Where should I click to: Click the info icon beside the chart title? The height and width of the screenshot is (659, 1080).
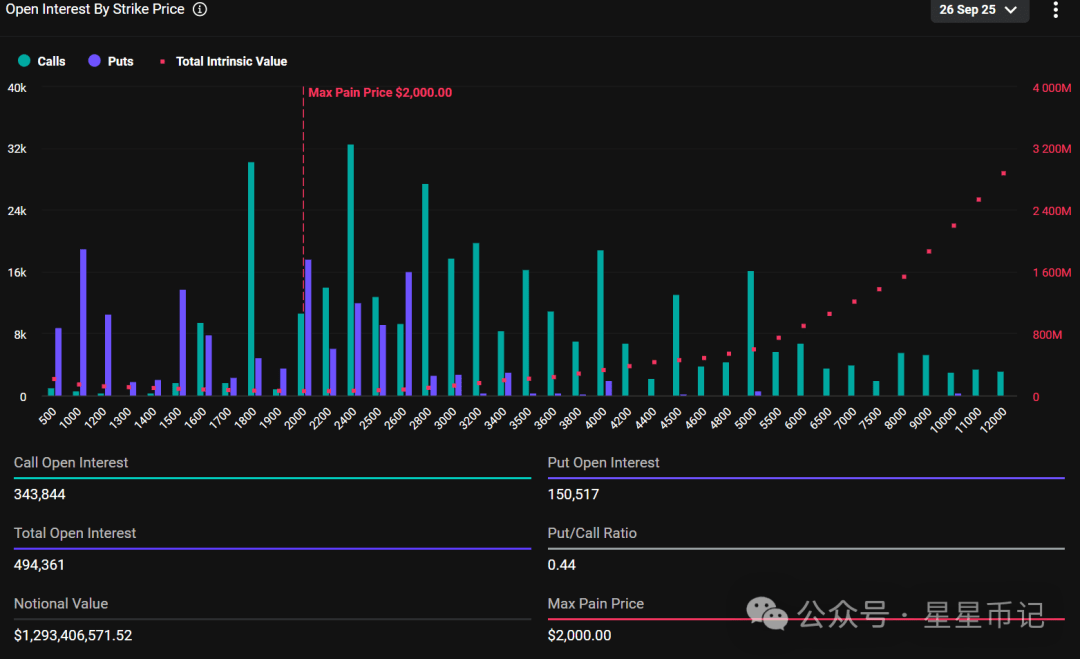[200, 9]
